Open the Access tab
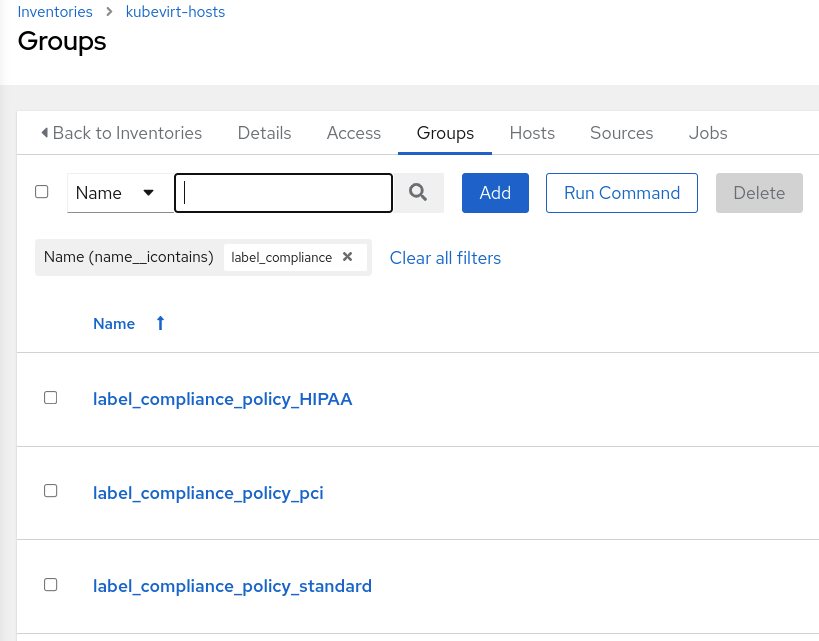The height and width of the screenshot is (641, 819). point(354,133)
